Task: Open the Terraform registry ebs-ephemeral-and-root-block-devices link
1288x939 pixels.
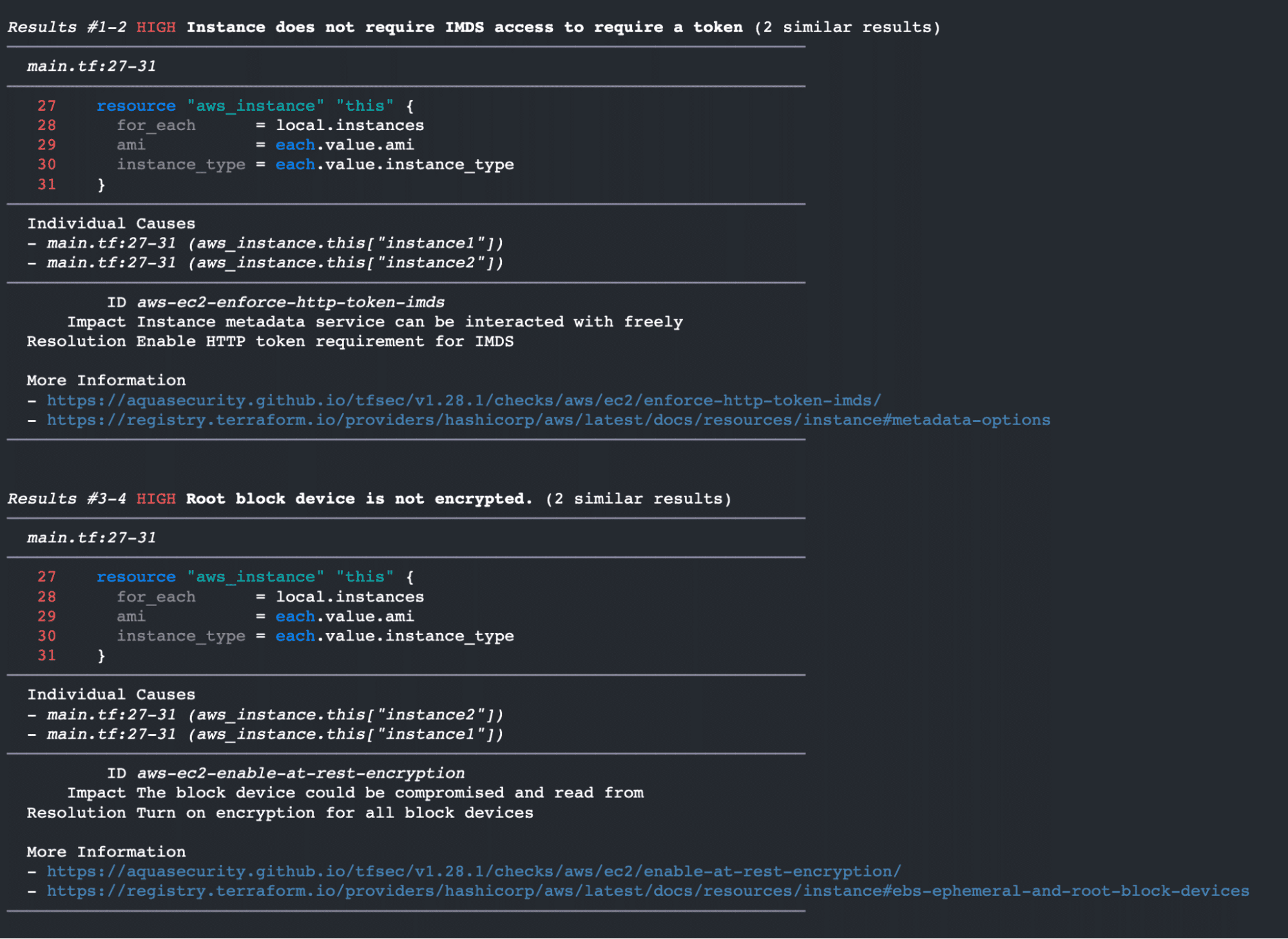Action: point(648,891)
